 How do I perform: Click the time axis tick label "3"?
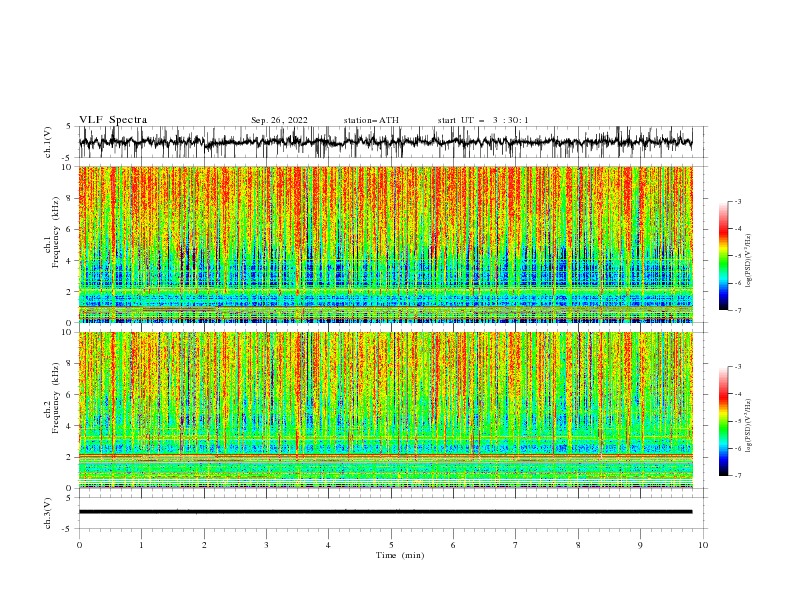click(266, 545)
